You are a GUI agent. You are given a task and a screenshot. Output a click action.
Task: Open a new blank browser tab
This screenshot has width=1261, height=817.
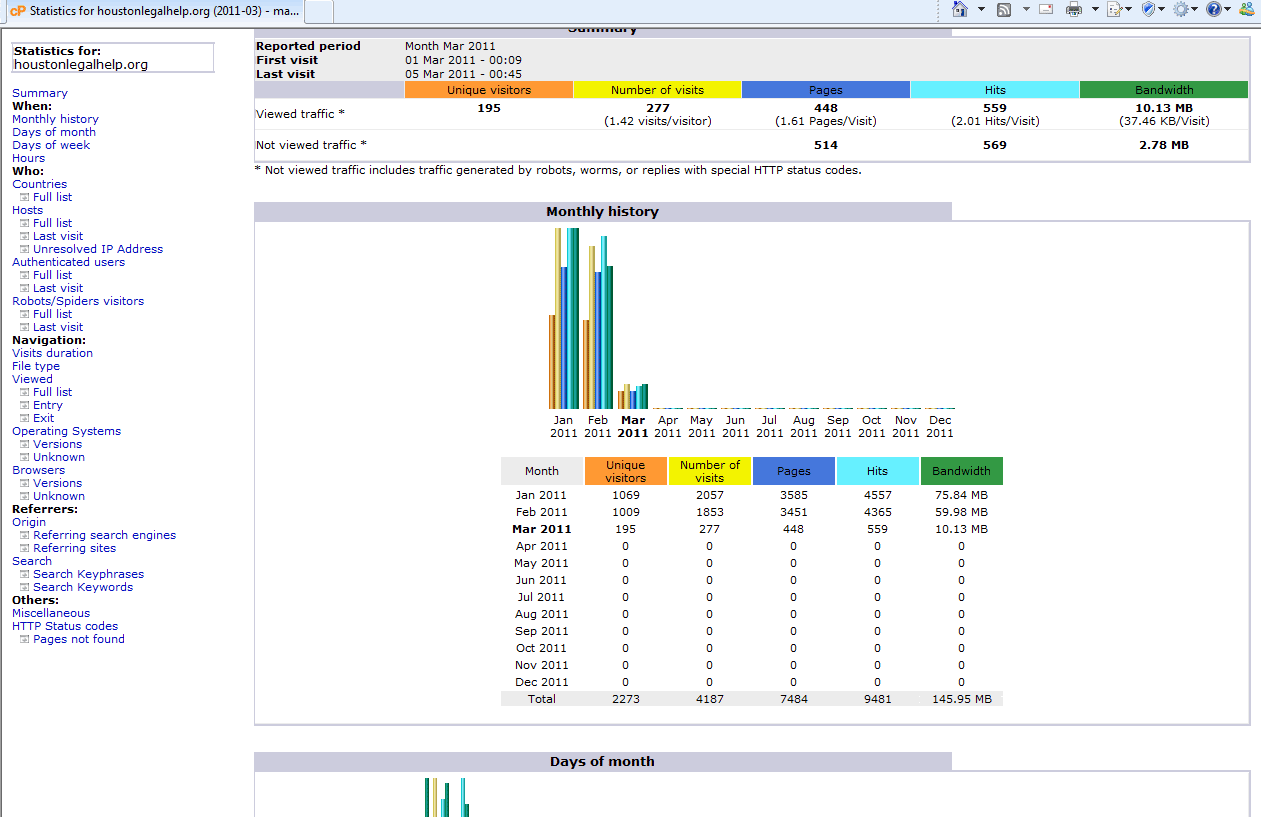point(319,12)
